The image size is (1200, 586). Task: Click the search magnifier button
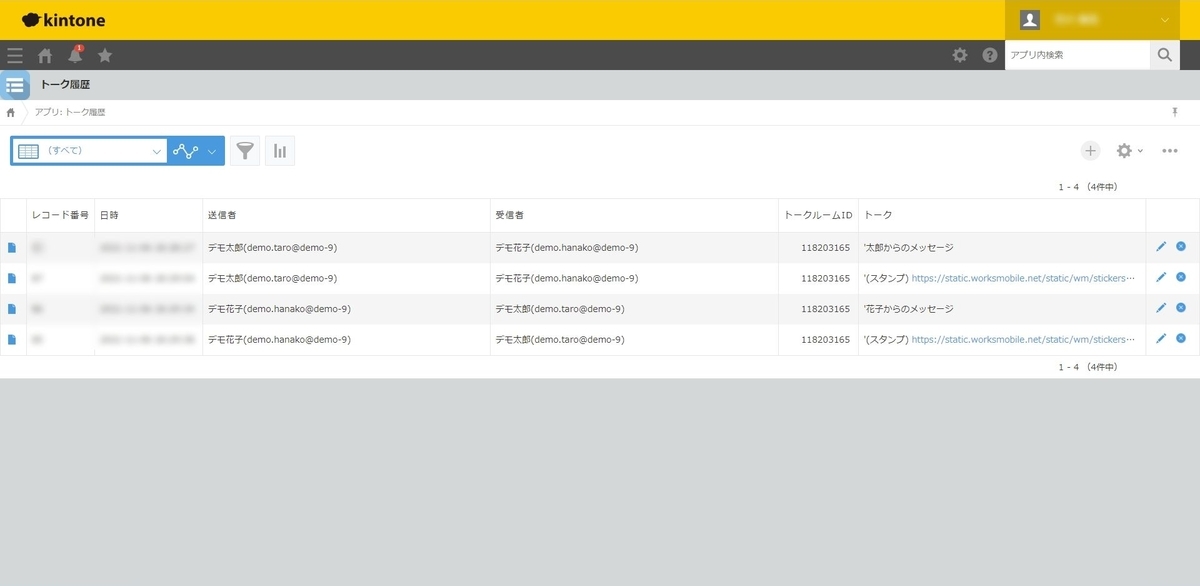tap(1165, 55)
